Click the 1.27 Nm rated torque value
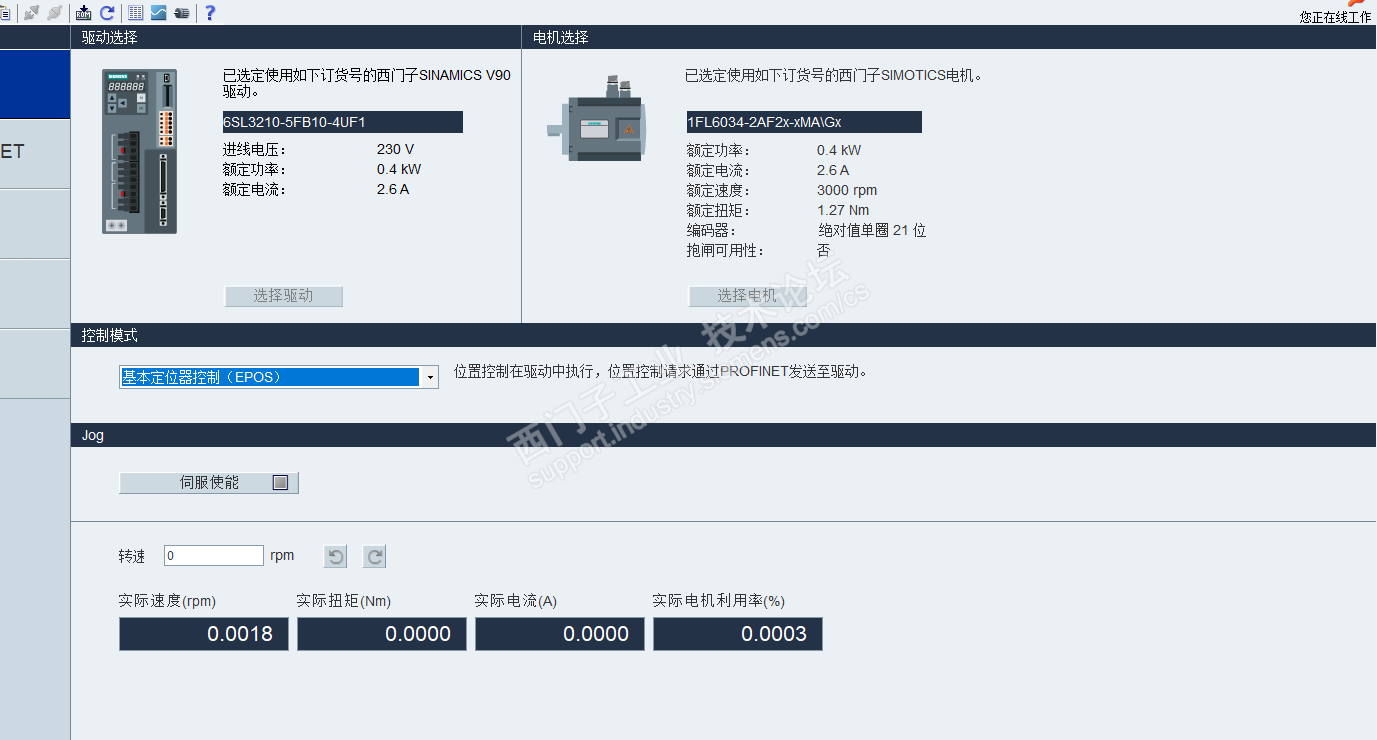 tap(843, 211)
